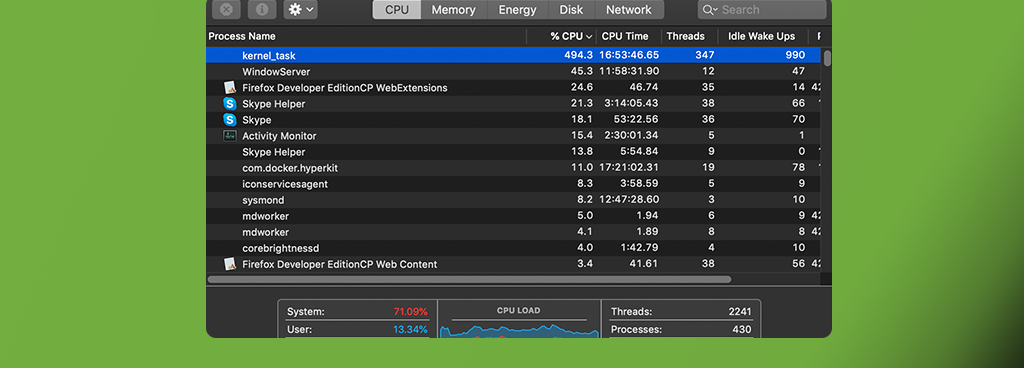Screen dimensions: 1024x368
Task: Click the search magnifier icon
Action: [x=710, y=10]
